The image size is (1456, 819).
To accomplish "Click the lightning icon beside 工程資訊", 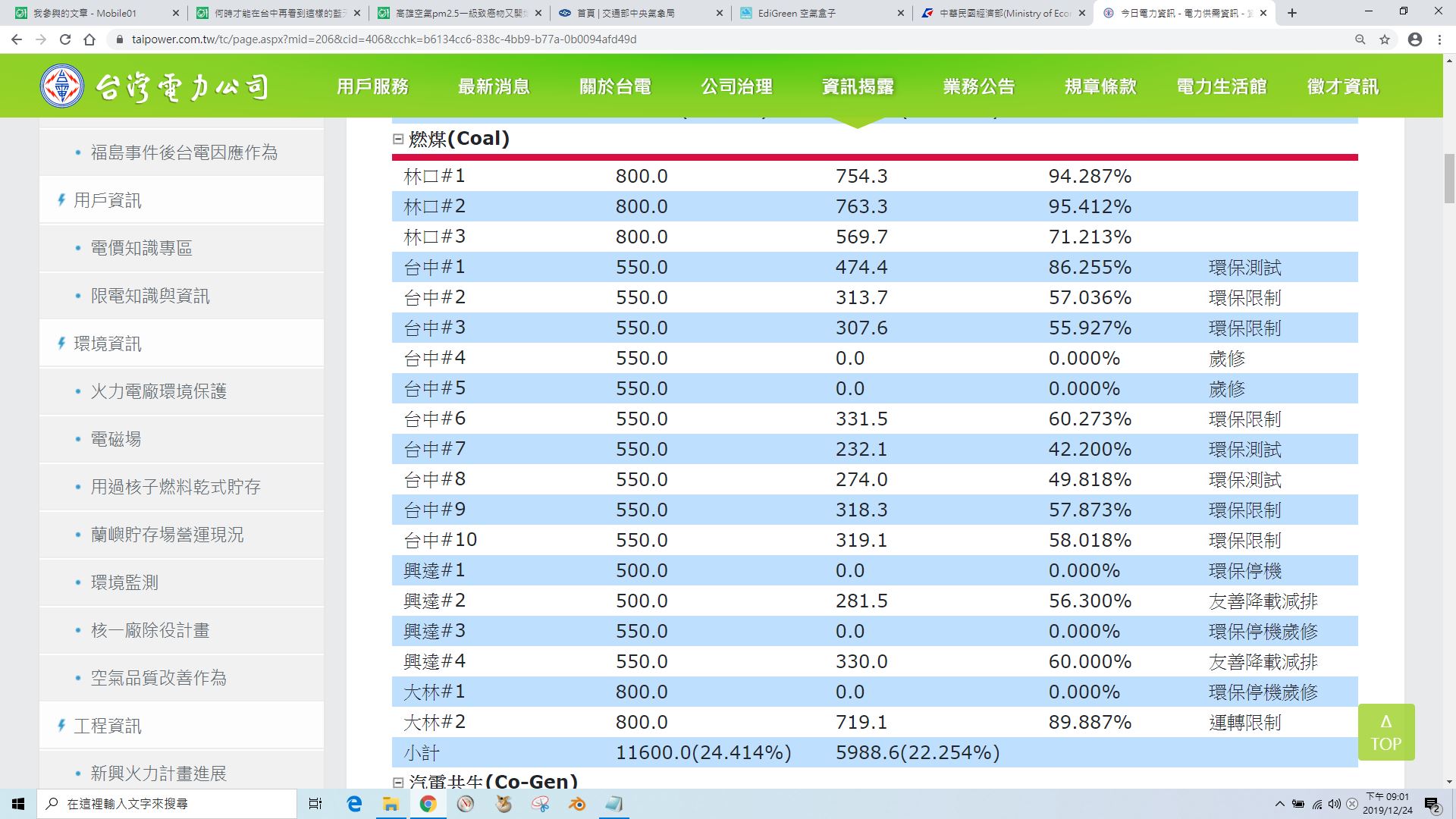I will (61, 725).
